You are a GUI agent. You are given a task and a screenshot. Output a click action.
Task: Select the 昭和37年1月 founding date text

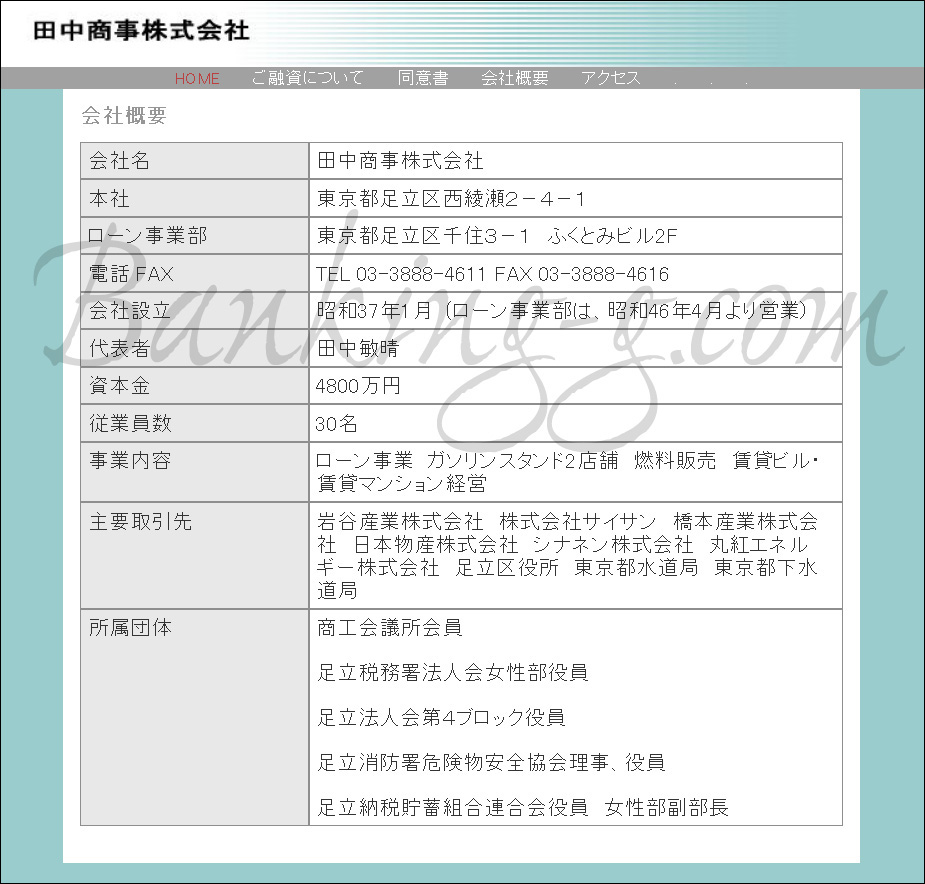point(375,310)
